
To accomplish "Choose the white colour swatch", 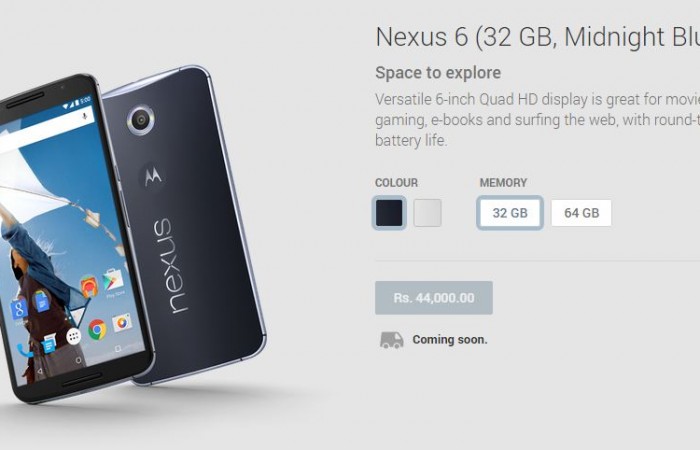I will click(427, 213).
